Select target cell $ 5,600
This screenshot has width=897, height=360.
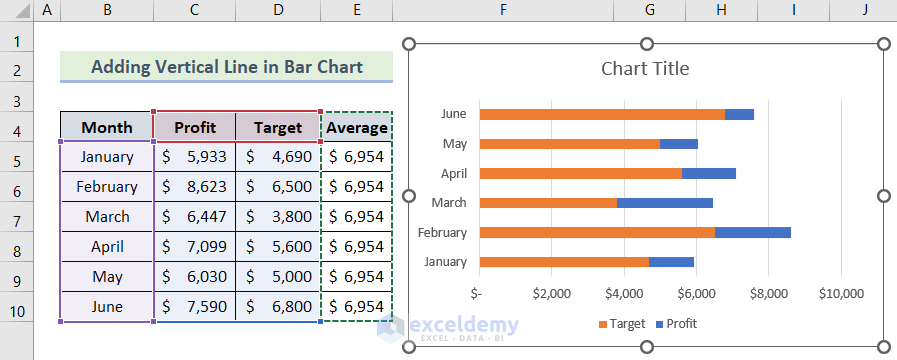tap(278, 246)
